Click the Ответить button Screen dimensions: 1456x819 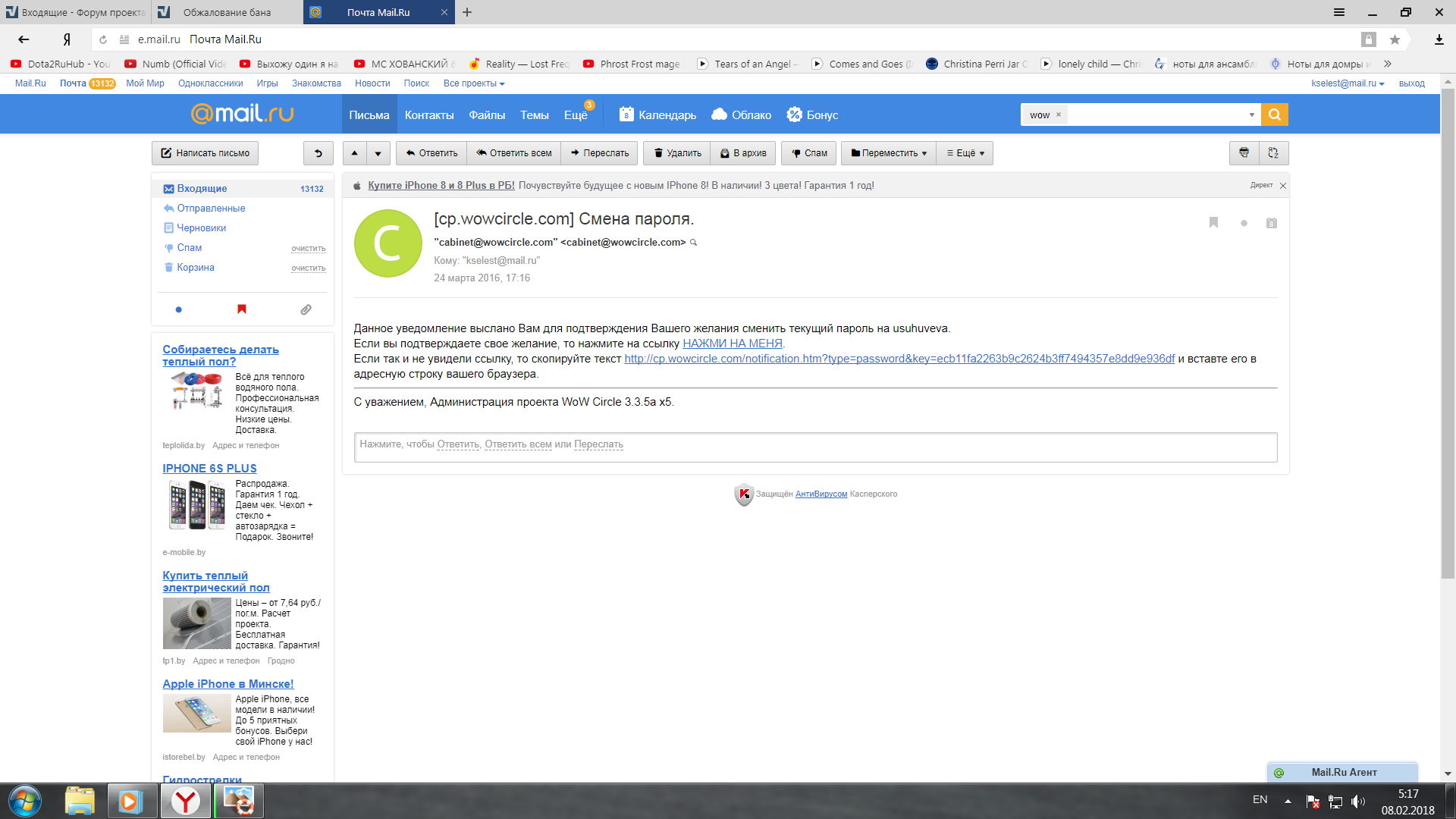click(x=431, y=153)
